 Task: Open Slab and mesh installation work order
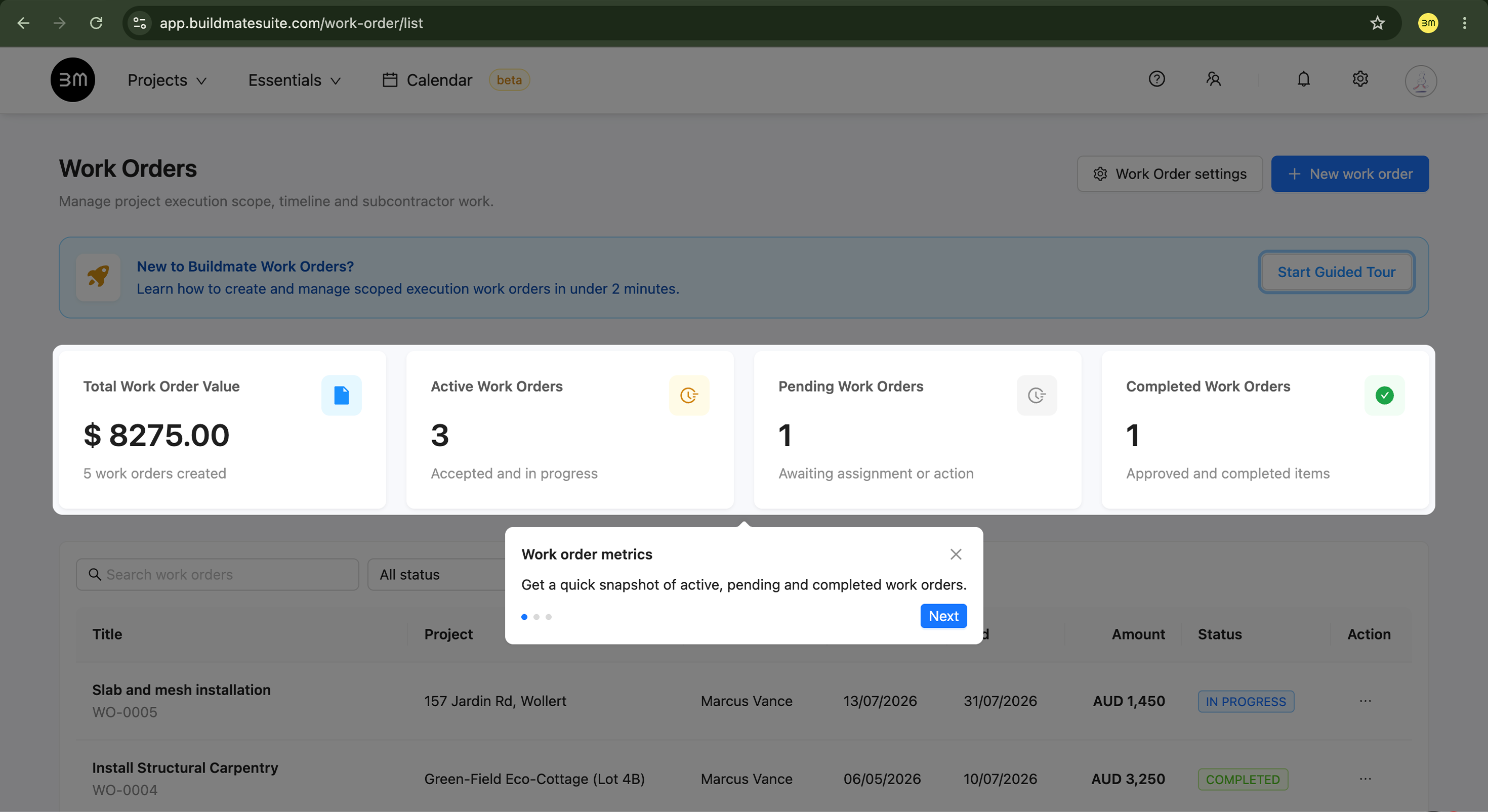(181, 690)
